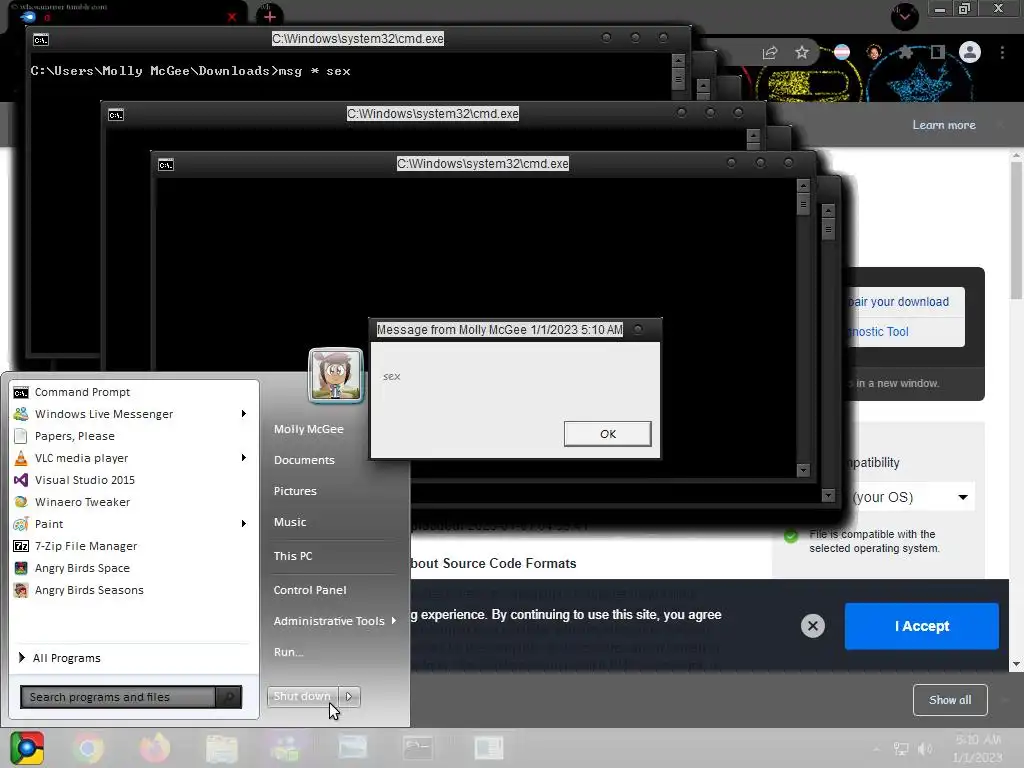Click the trans flag extension icon
1024x768 pixels.
pos(842,52)
